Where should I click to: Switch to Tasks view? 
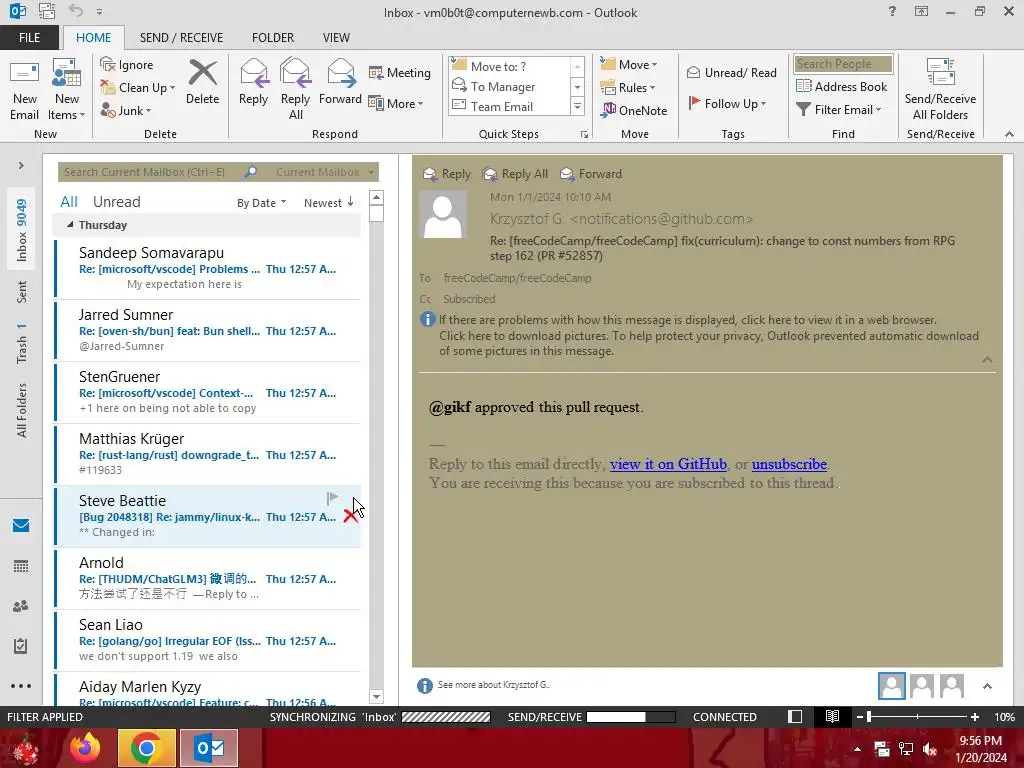(21, 646)
